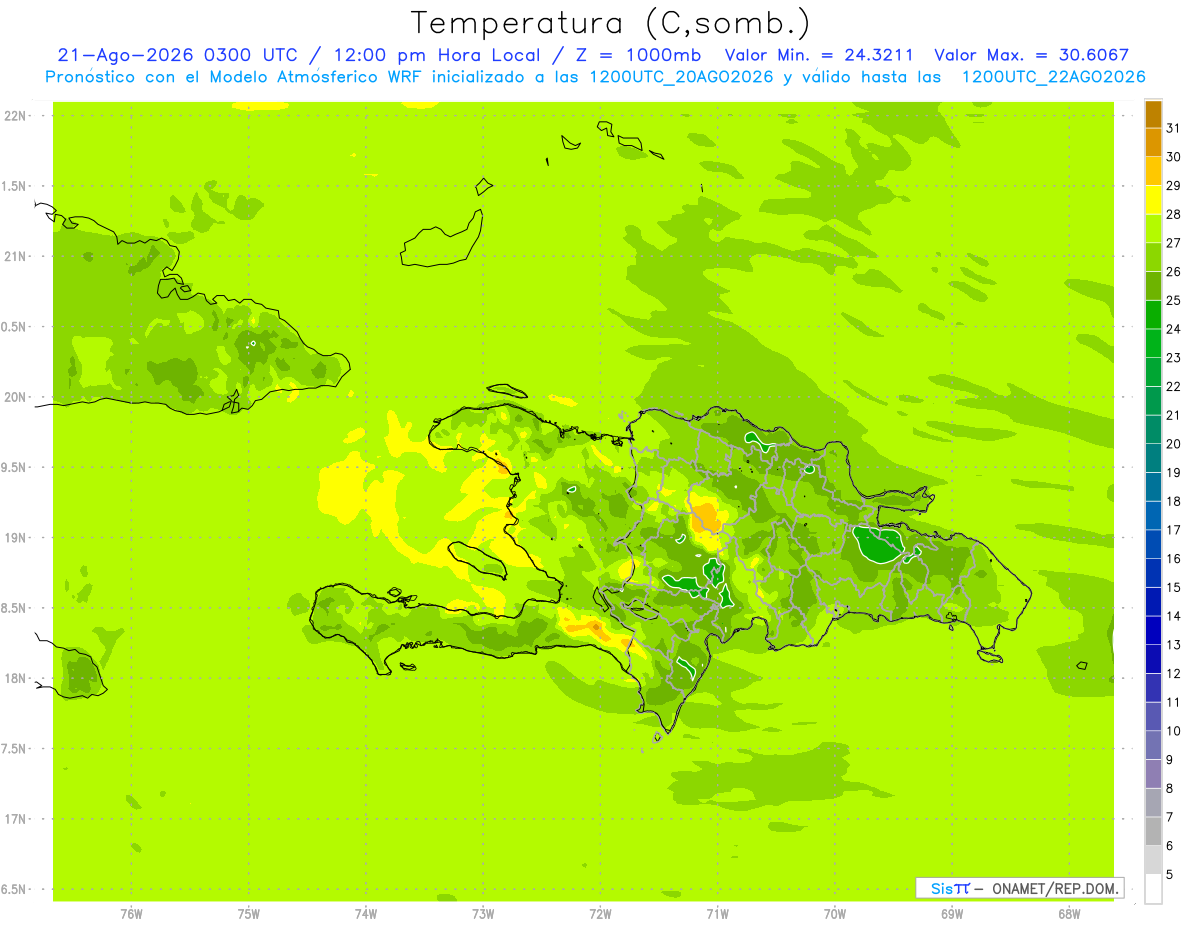
Task: Click the '20' legend label
Action: pos(1174,443)
